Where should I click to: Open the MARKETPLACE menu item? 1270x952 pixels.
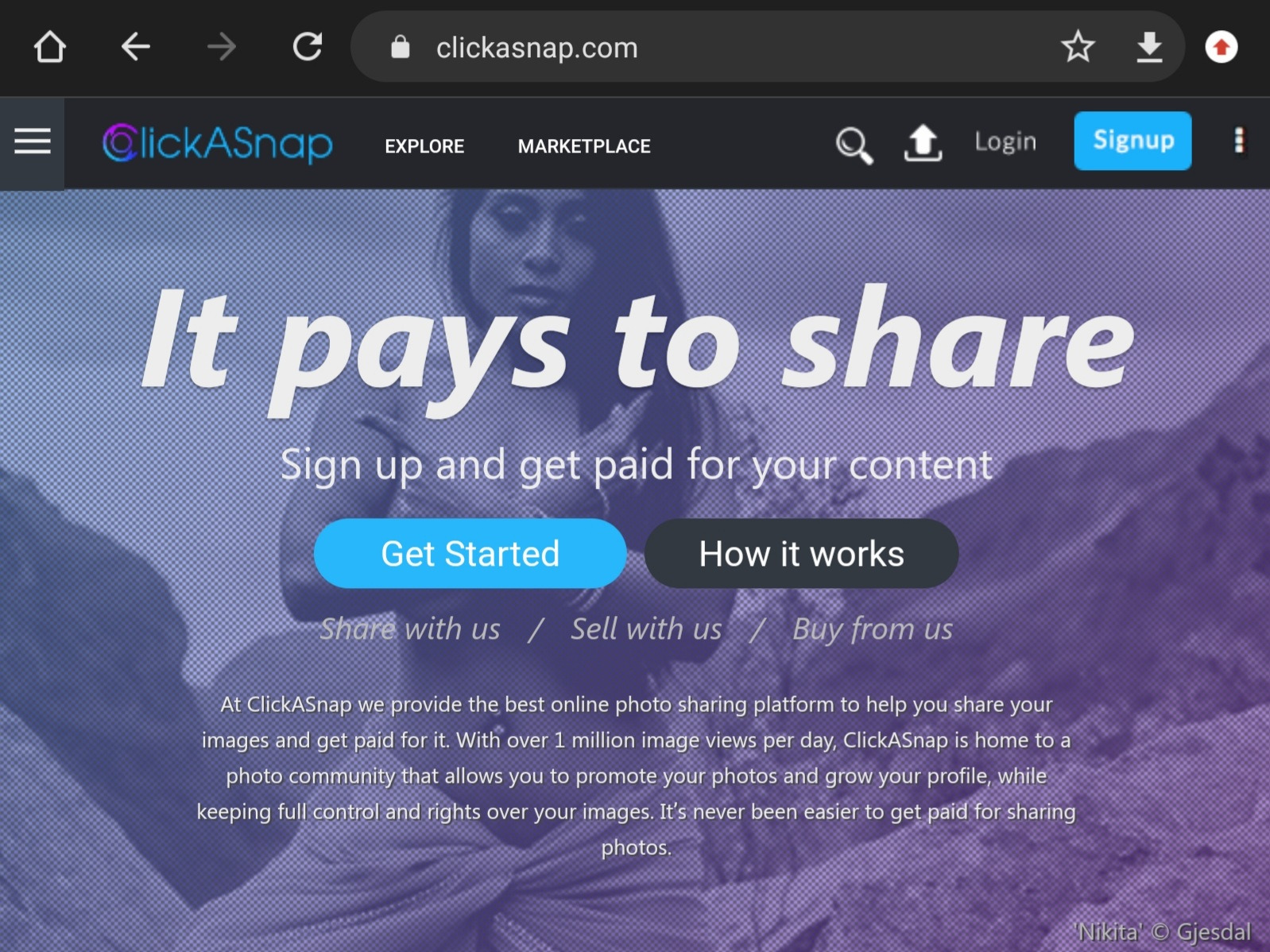(x=584, y=146)
